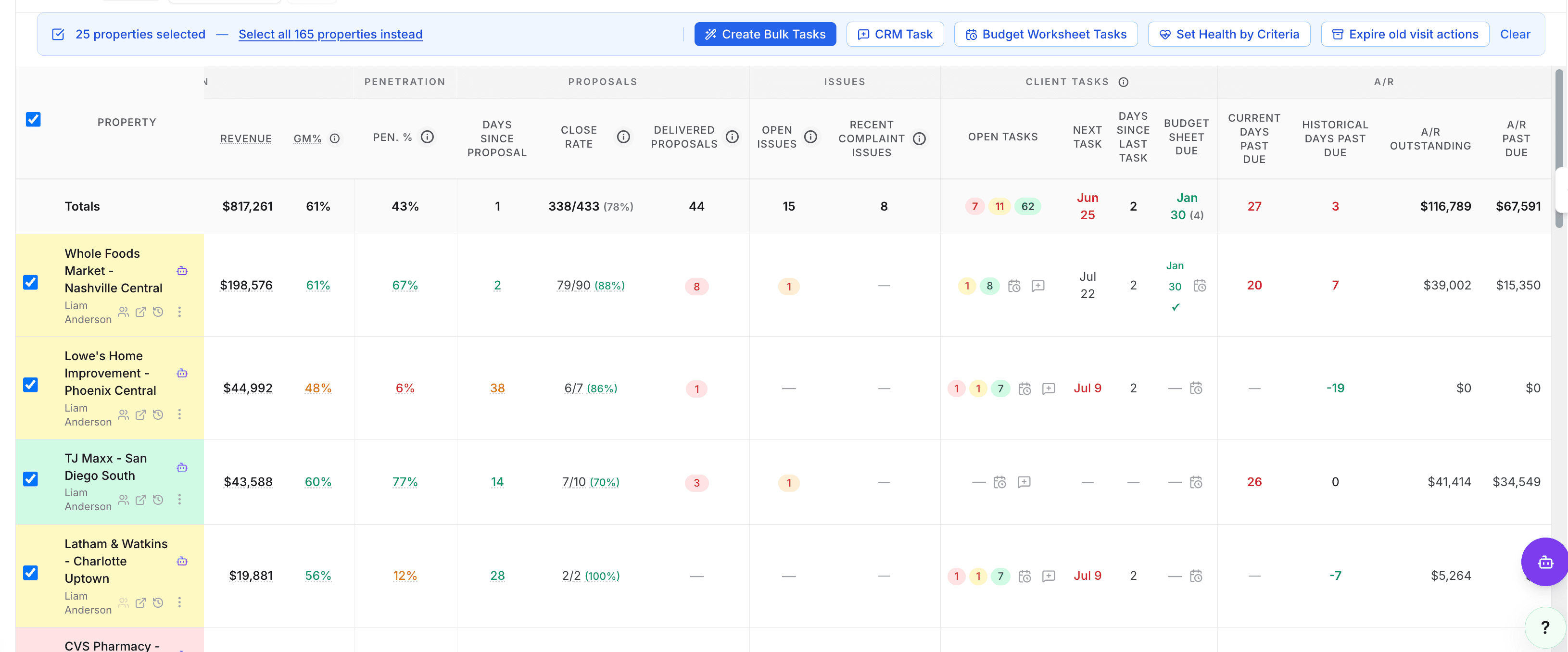Click the red 8 delivered proposals badge
Image resolution: width=1568 pixels, height=652 pixels.
point(696,286)
